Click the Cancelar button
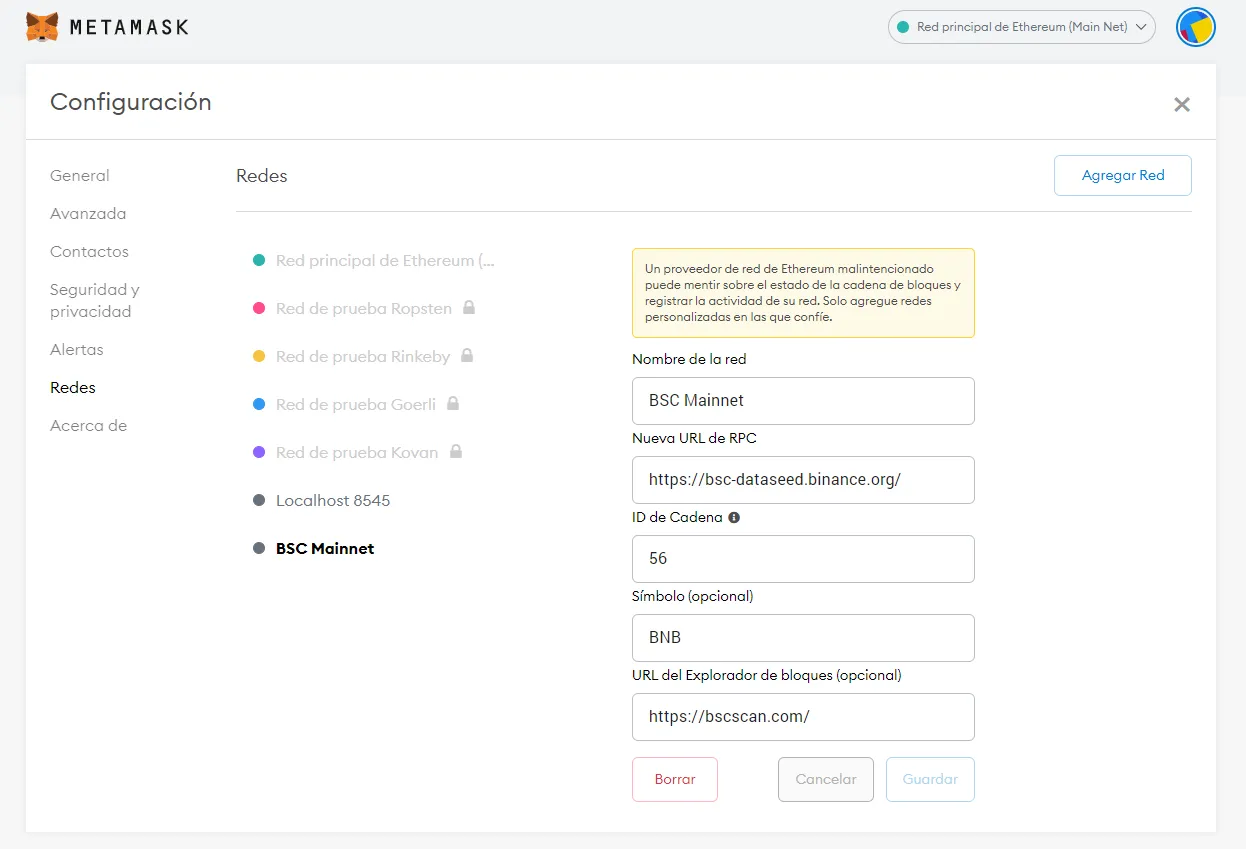This screenshot has width=1246, height=849. tap(826, 779)
